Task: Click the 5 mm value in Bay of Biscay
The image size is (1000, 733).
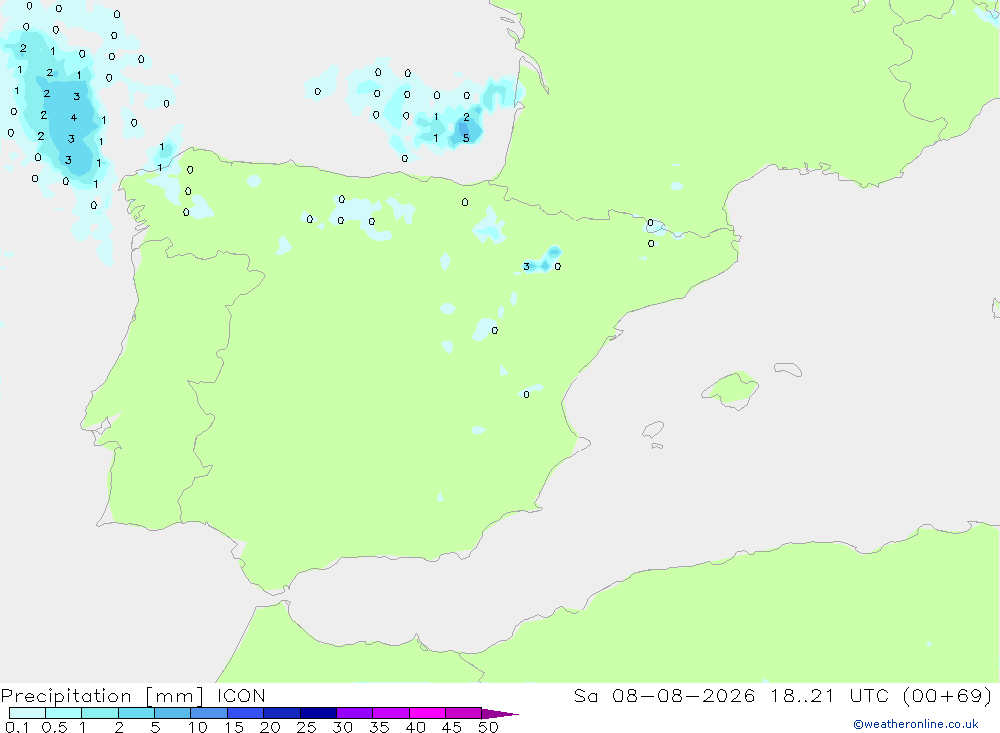Action: (466, 138)
